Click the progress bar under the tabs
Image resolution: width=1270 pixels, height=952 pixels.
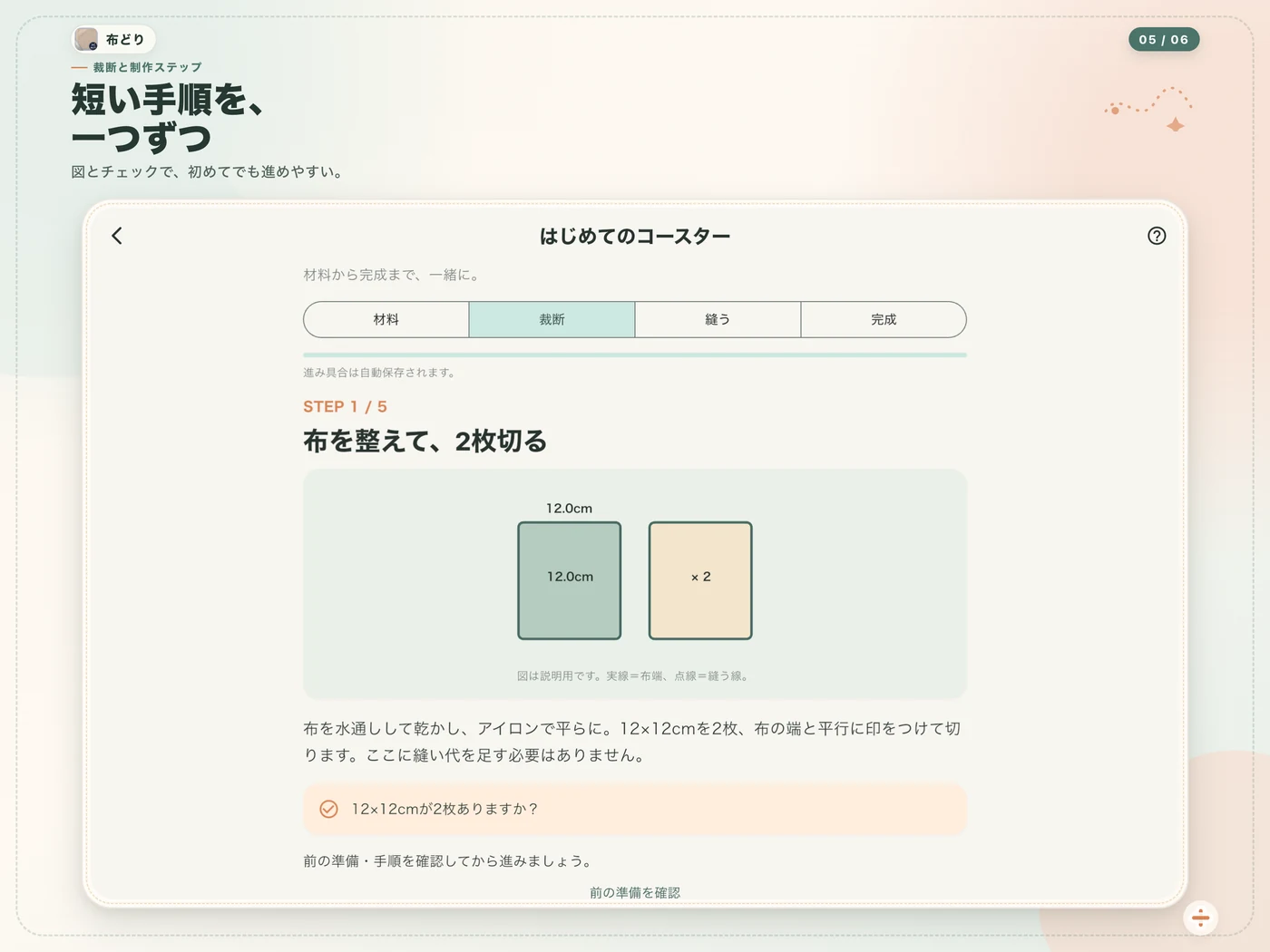[635, 355]
